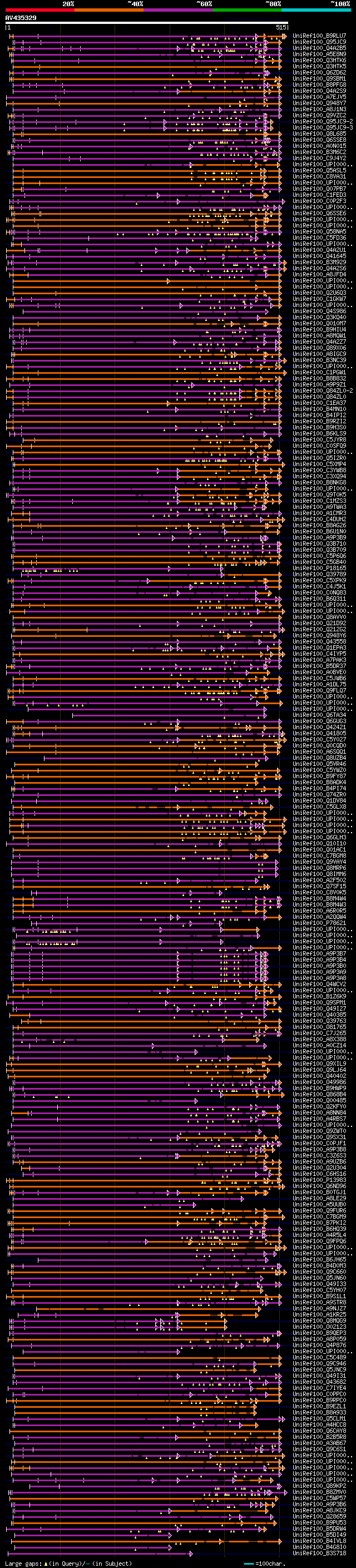
Task: Select the UniRef100_A0BVE0 label
Action: tap(319, 672)
